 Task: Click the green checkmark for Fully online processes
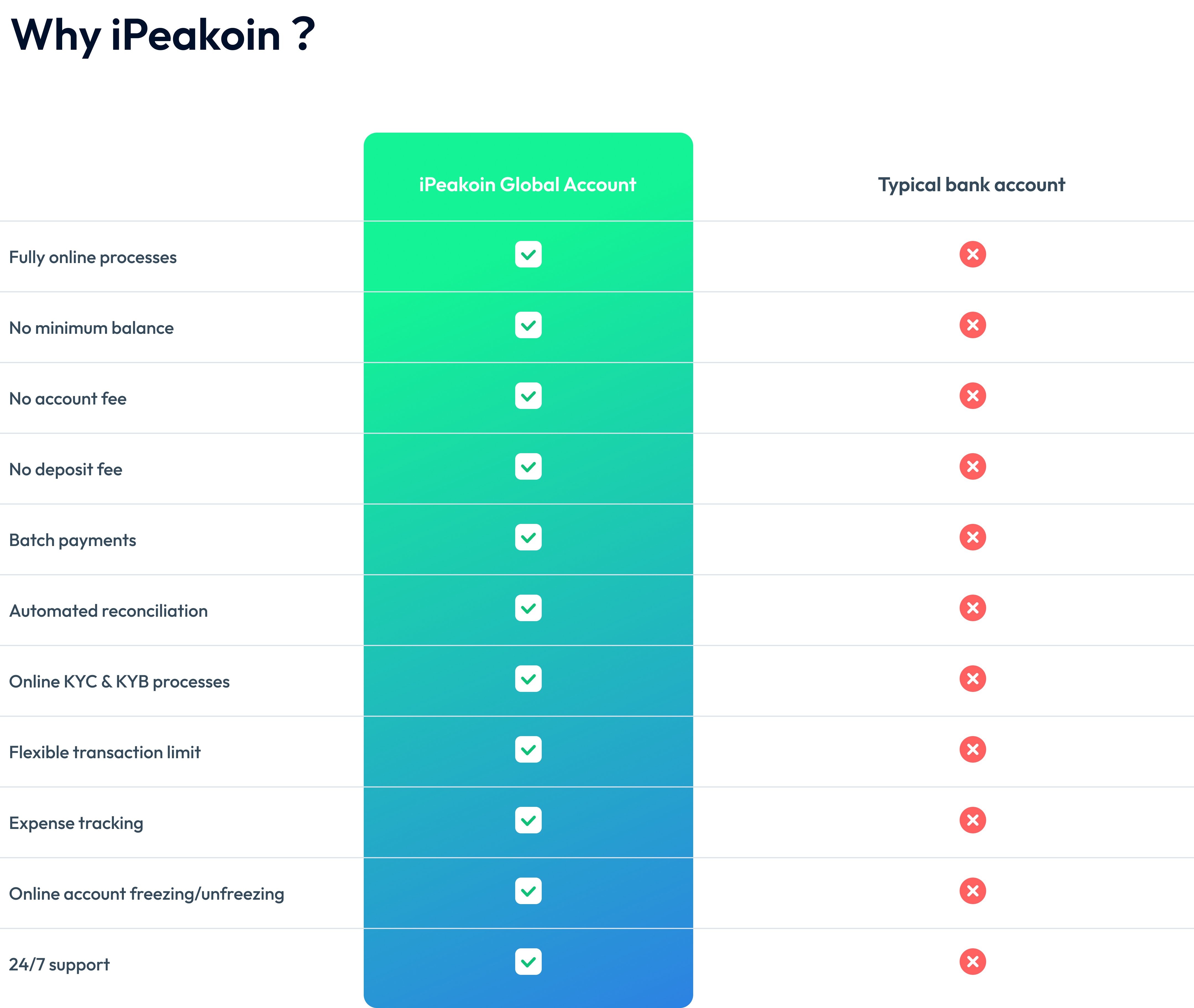[x=528, y=254]
